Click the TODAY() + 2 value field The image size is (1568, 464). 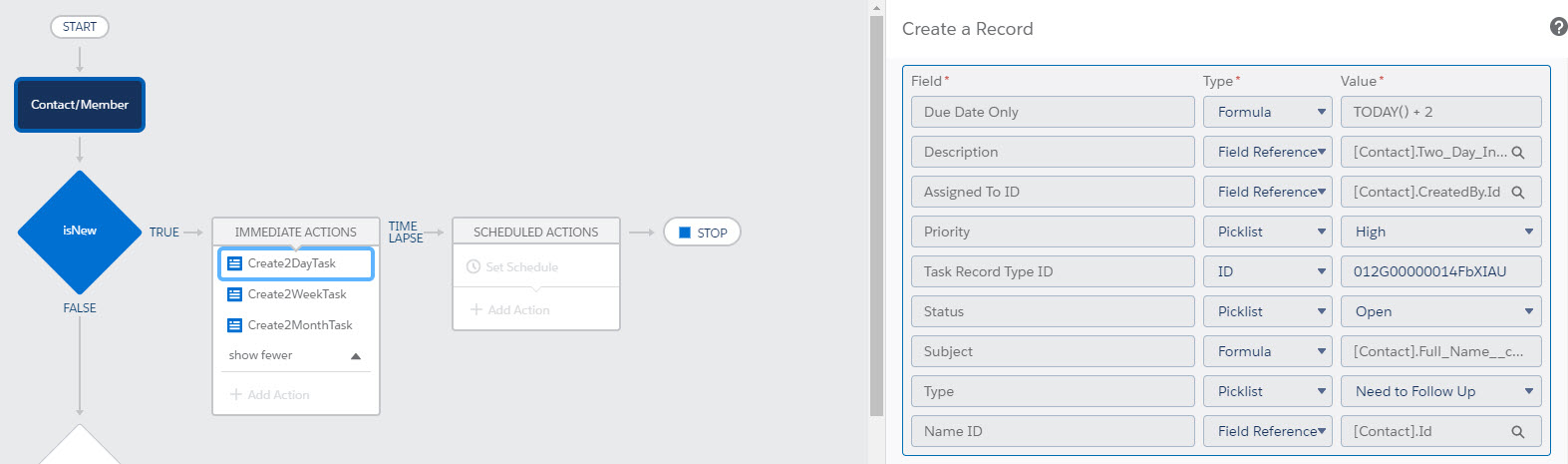1440,112
